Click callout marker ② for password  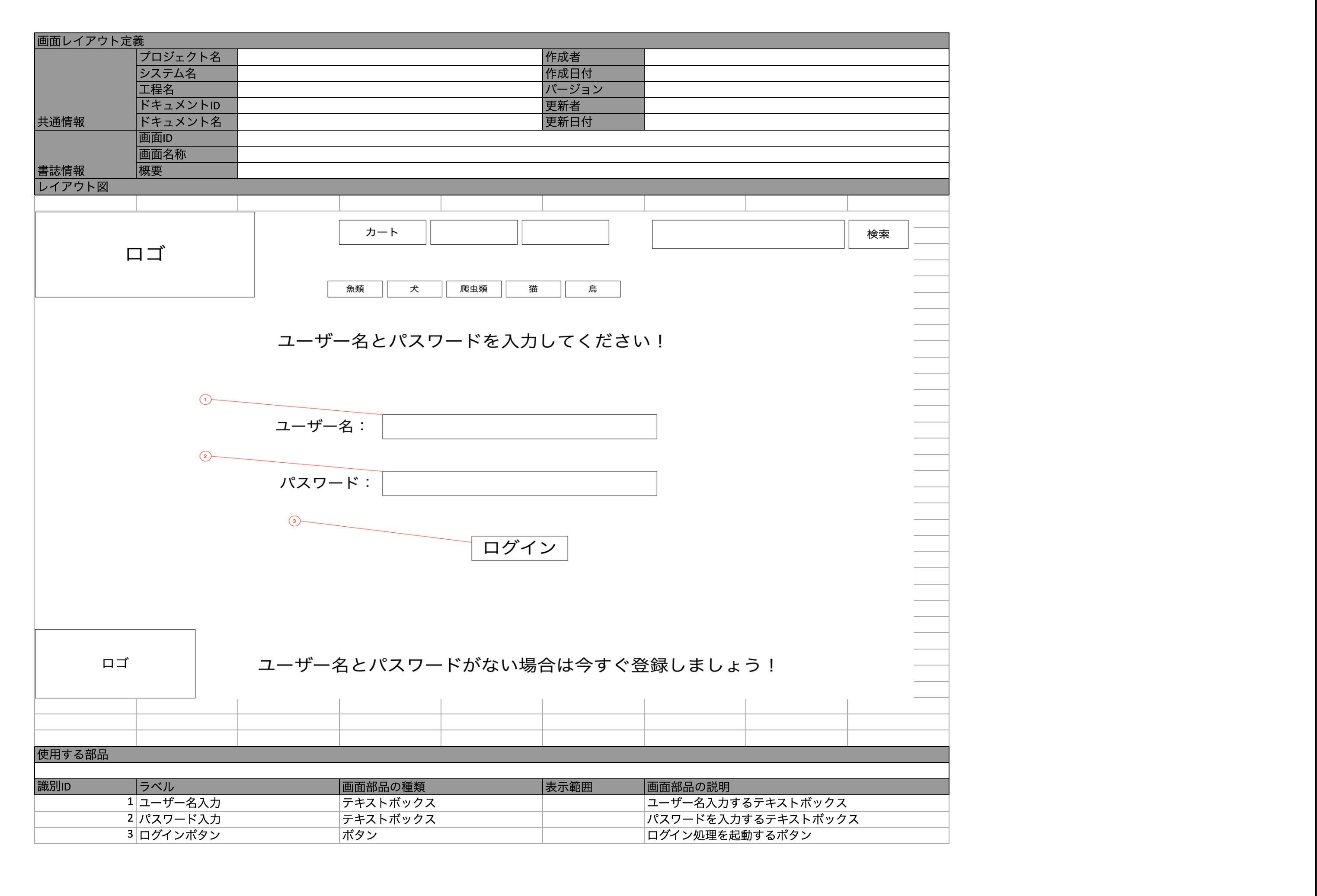pyautogui.click(x=205, y=457)
